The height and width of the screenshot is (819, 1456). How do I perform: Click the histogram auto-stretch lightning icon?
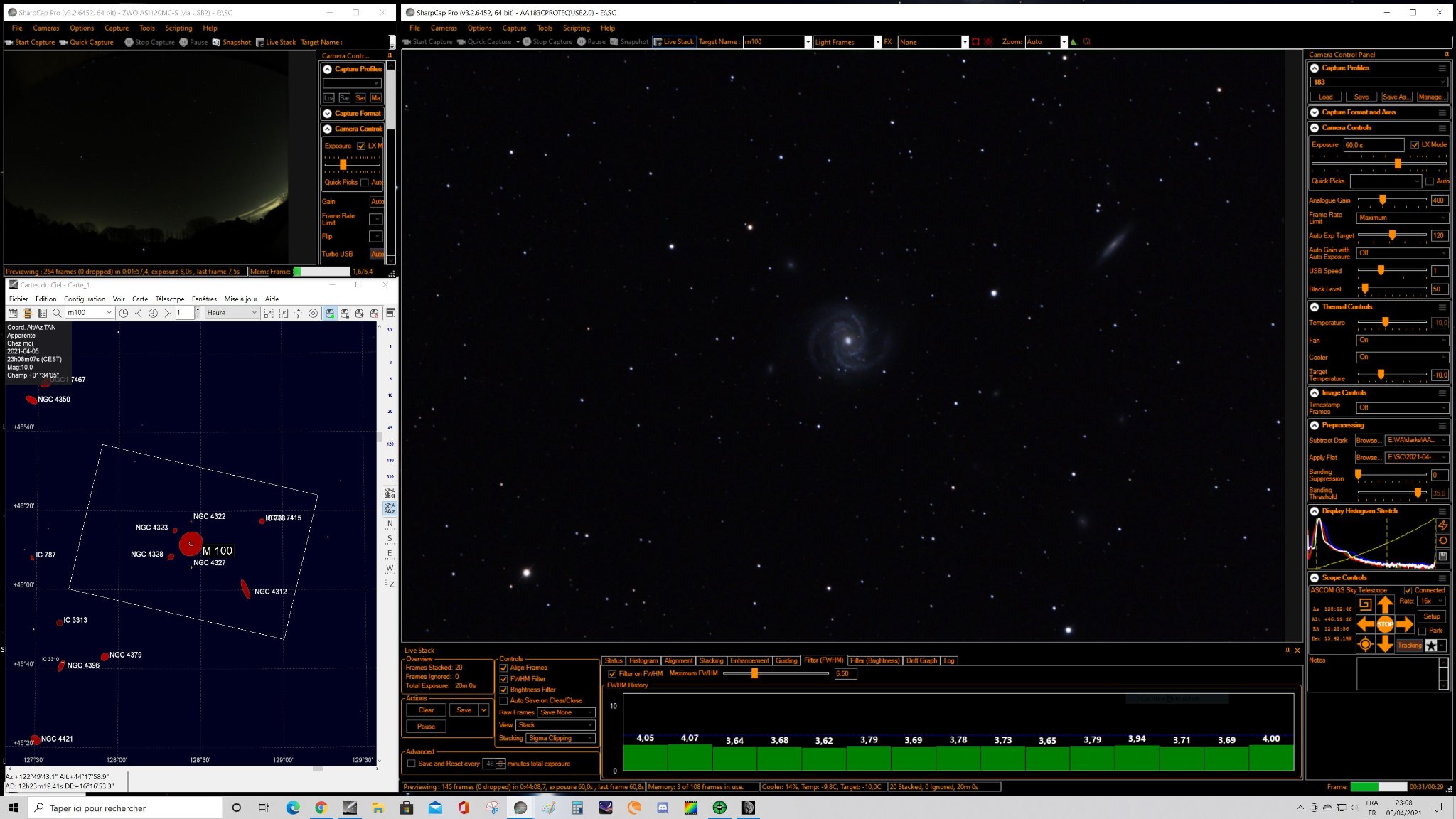pos(1443,525)
